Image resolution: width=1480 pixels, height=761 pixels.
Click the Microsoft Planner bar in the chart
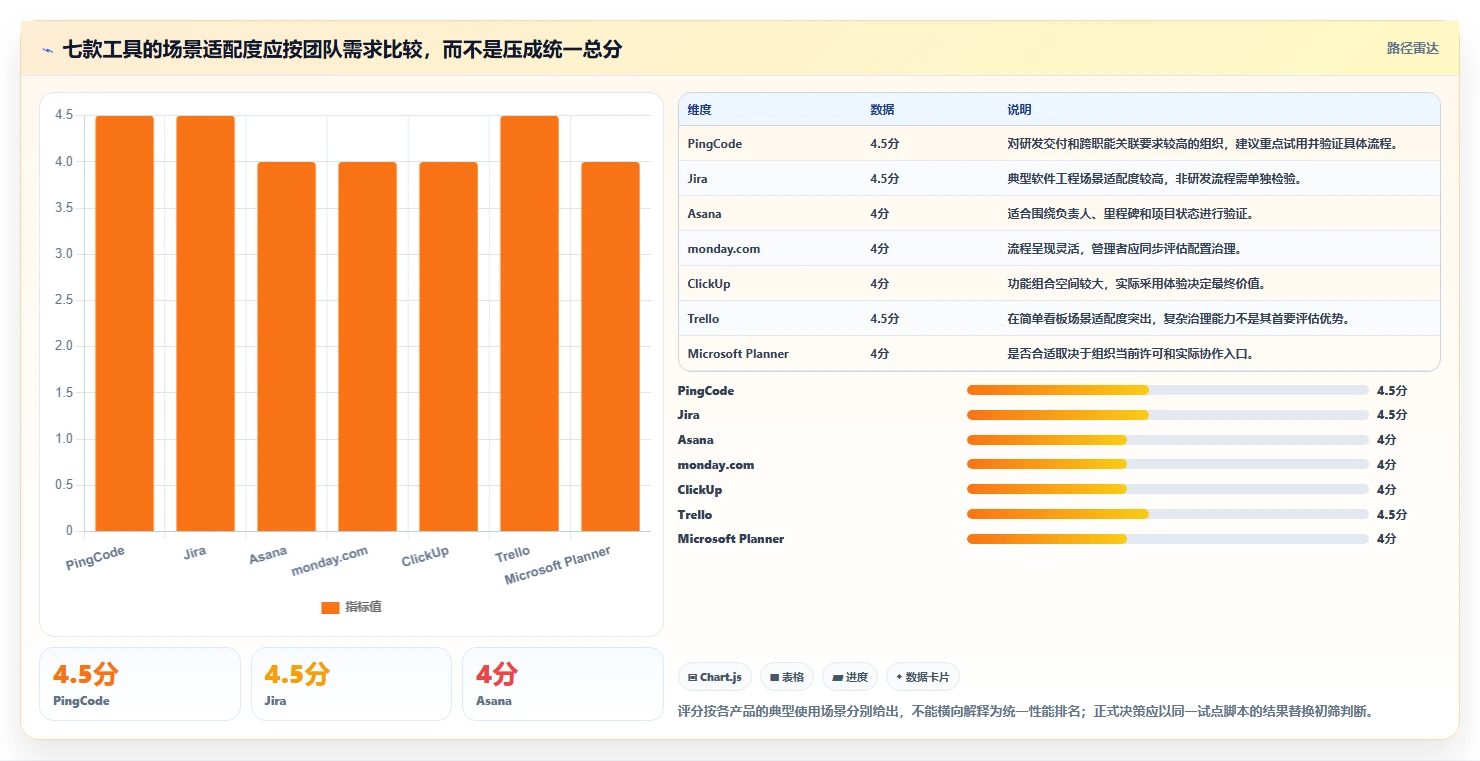point(610,346)
